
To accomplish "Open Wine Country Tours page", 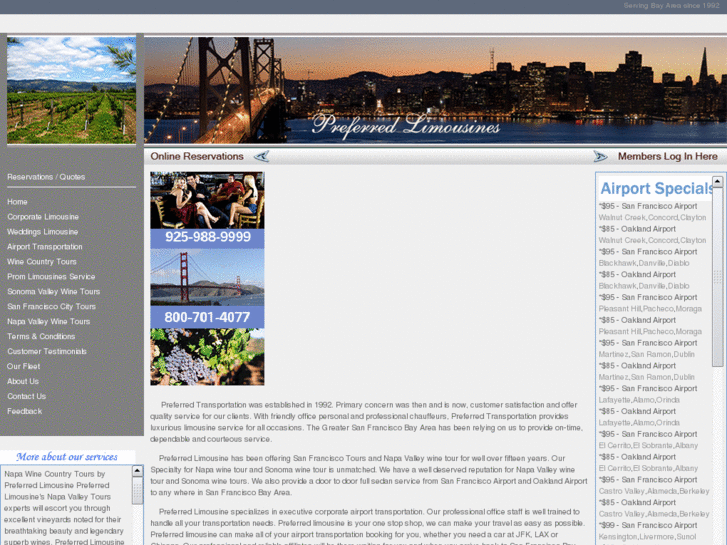I will click(x=42, y=262).
